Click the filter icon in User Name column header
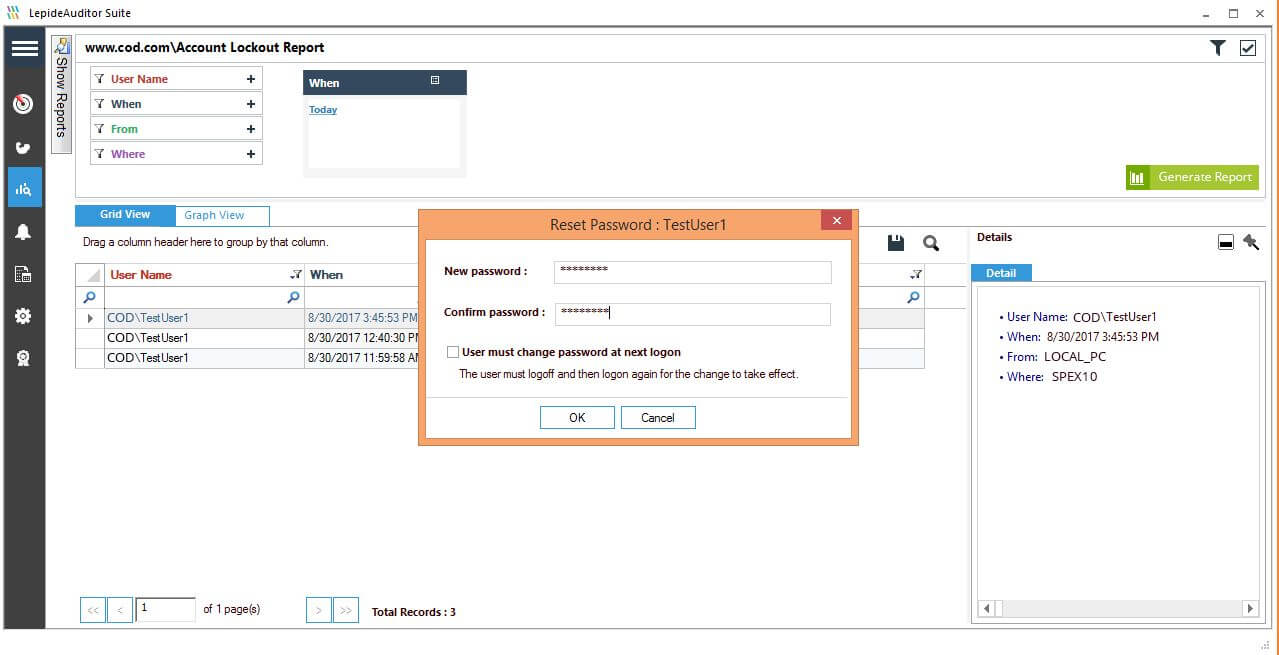Screen dimensions: 1279x655 pos(295,275)
